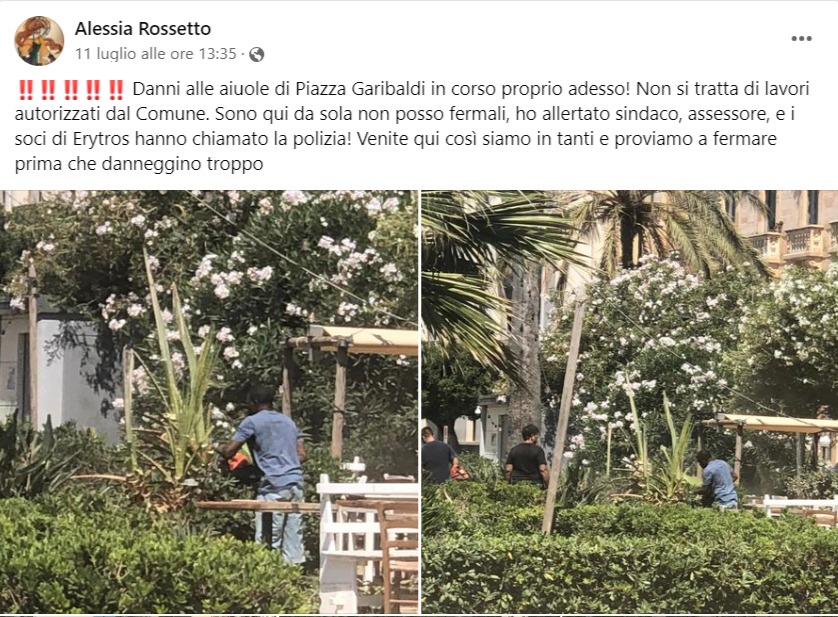The image size is (838, 617).
Task: Click the red double exclamation emojis
Action: [x=71, y=89]
